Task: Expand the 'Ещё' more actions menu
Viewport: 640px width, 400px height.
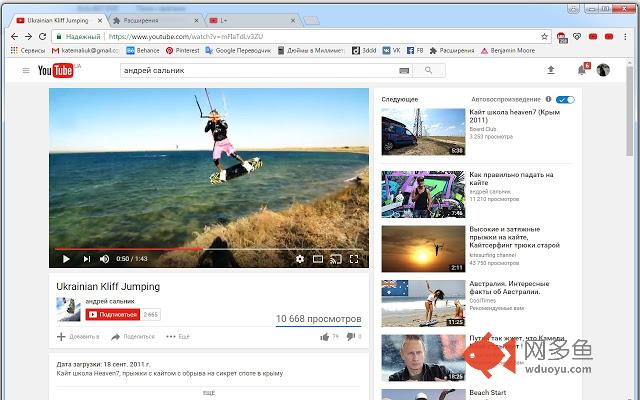Action: coord(177,337)
